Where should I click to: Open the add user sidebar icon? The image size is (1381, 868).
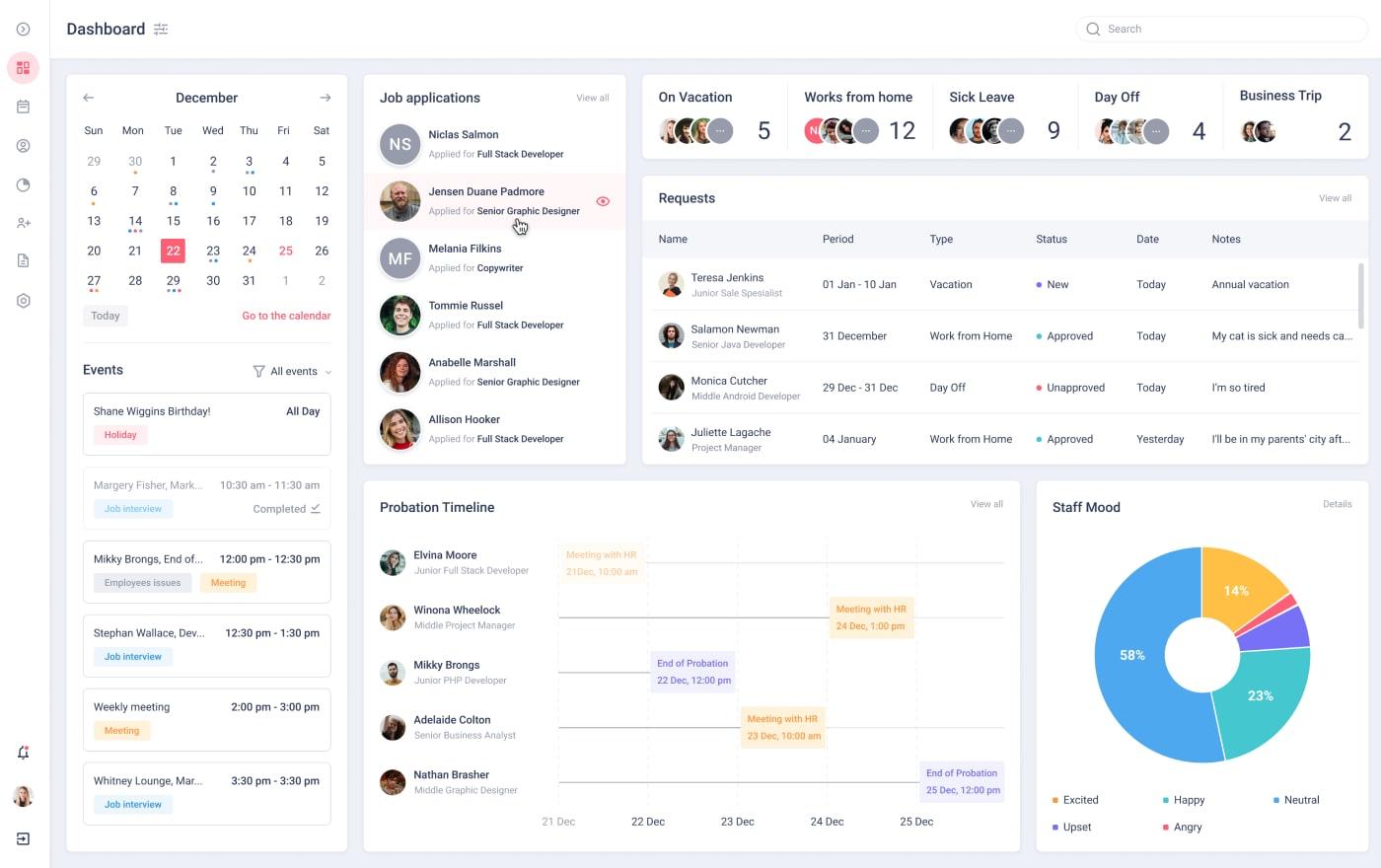[23, 223]
